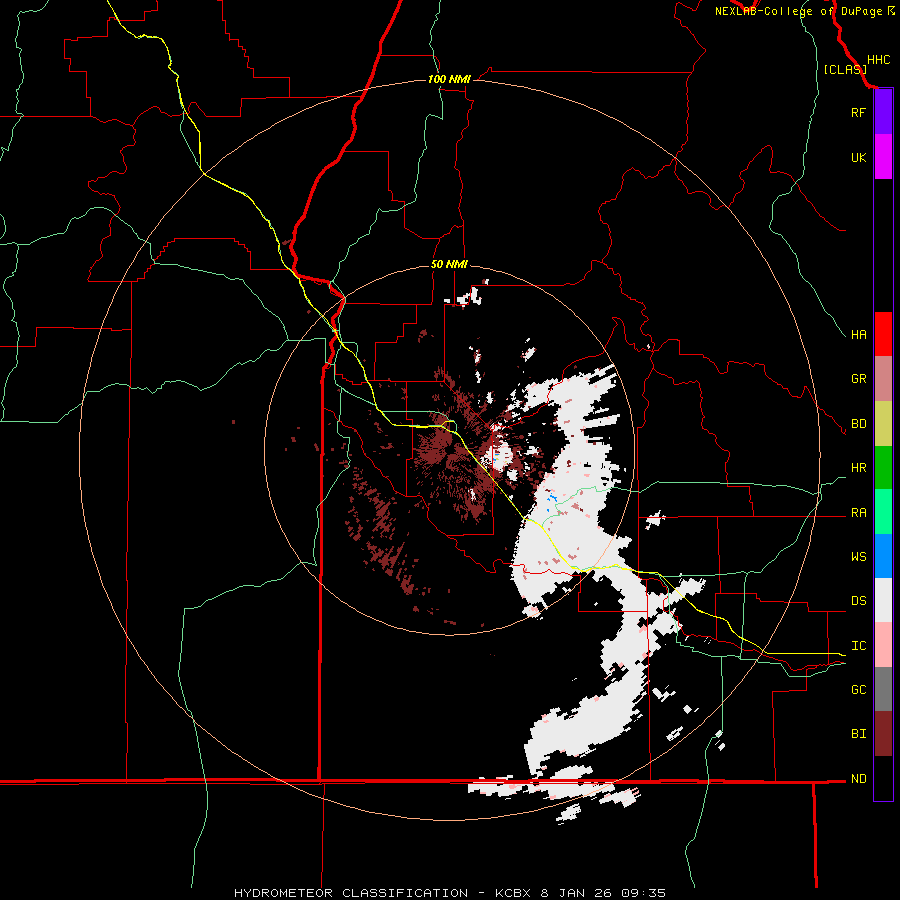The image size is (900, 900).
Task: Click the HA legend label
Action: 858,335
